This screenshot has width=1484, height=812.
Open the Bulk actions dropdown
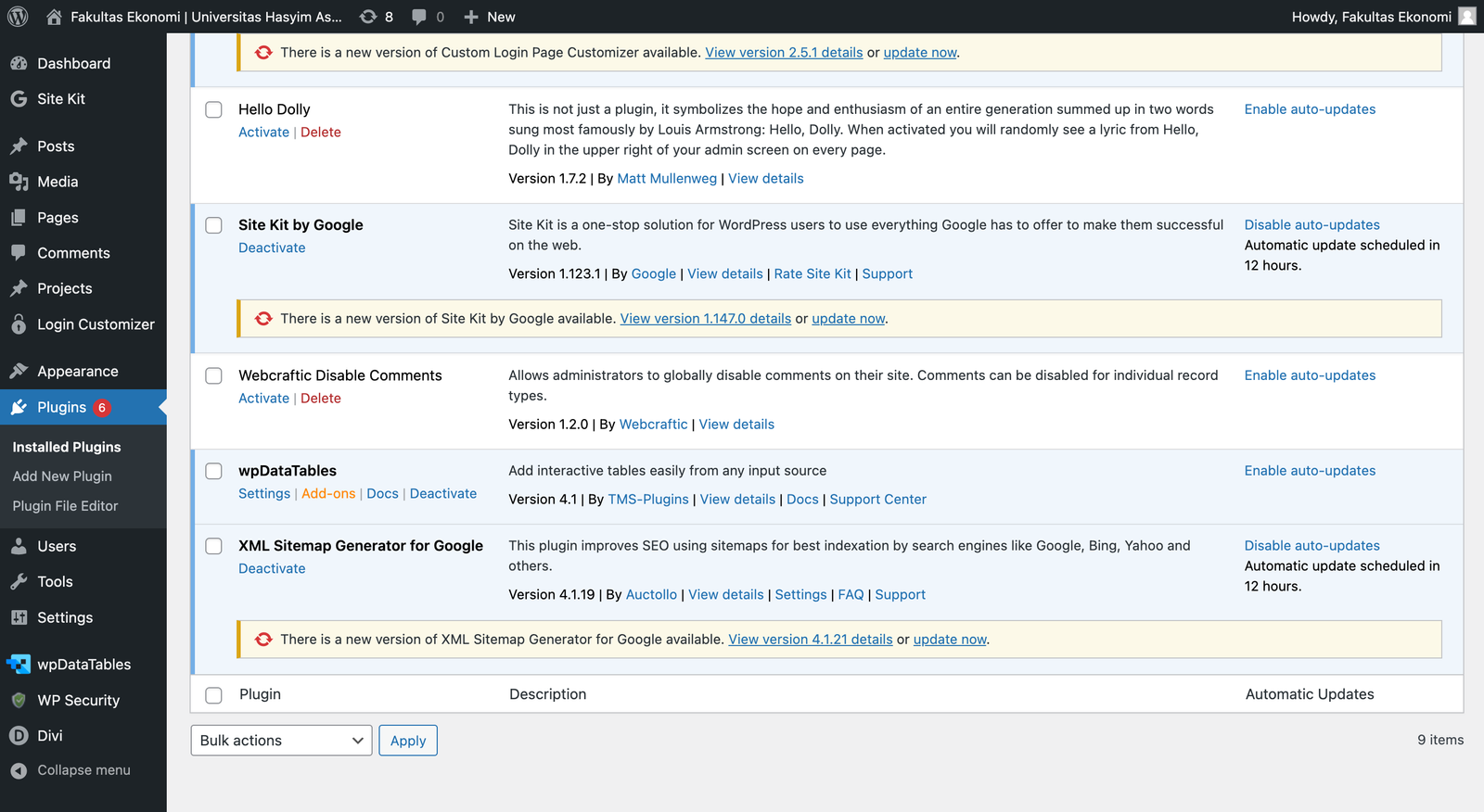[x=281, y=741]
